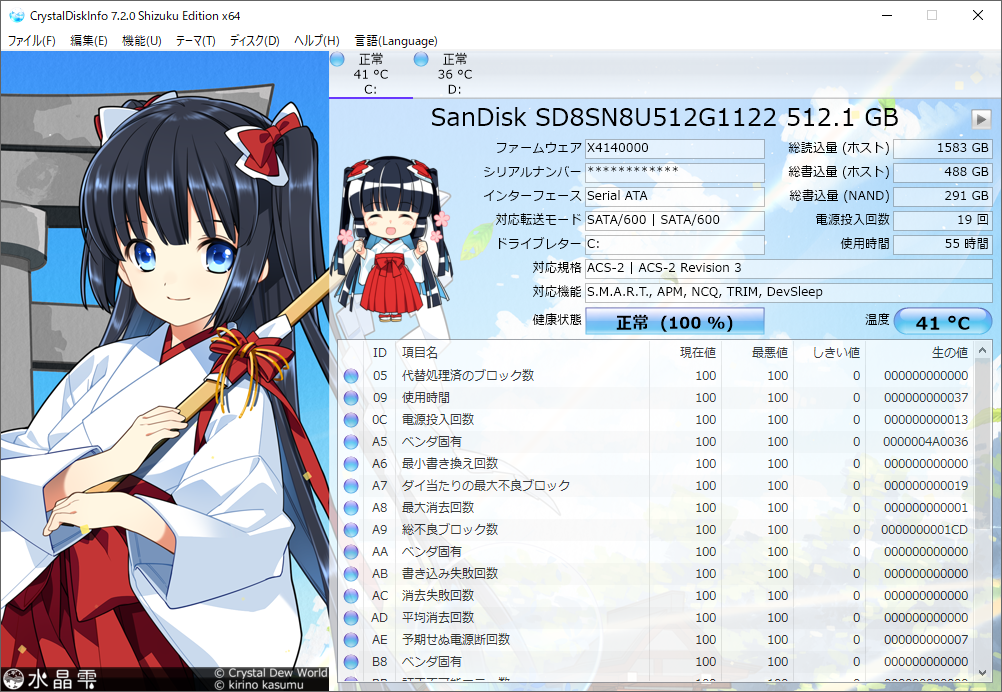The width and height of the screenshot is (1002, 692).
Task: Click raw value 0000000001CD
Action: [x=925, y=530]
